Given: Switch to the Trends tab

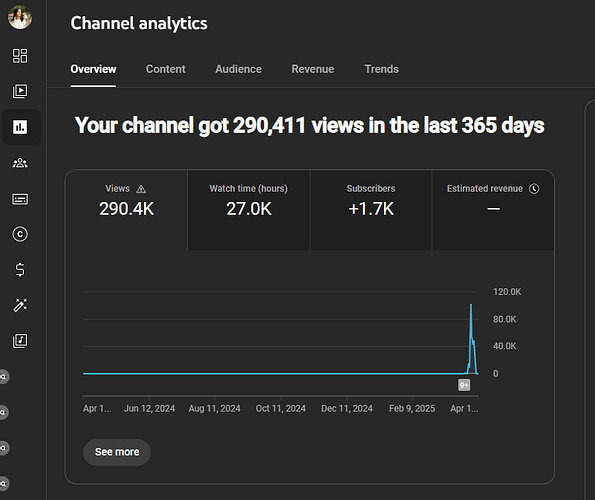Looking at the screenshot, I should [x=381, y=69].
